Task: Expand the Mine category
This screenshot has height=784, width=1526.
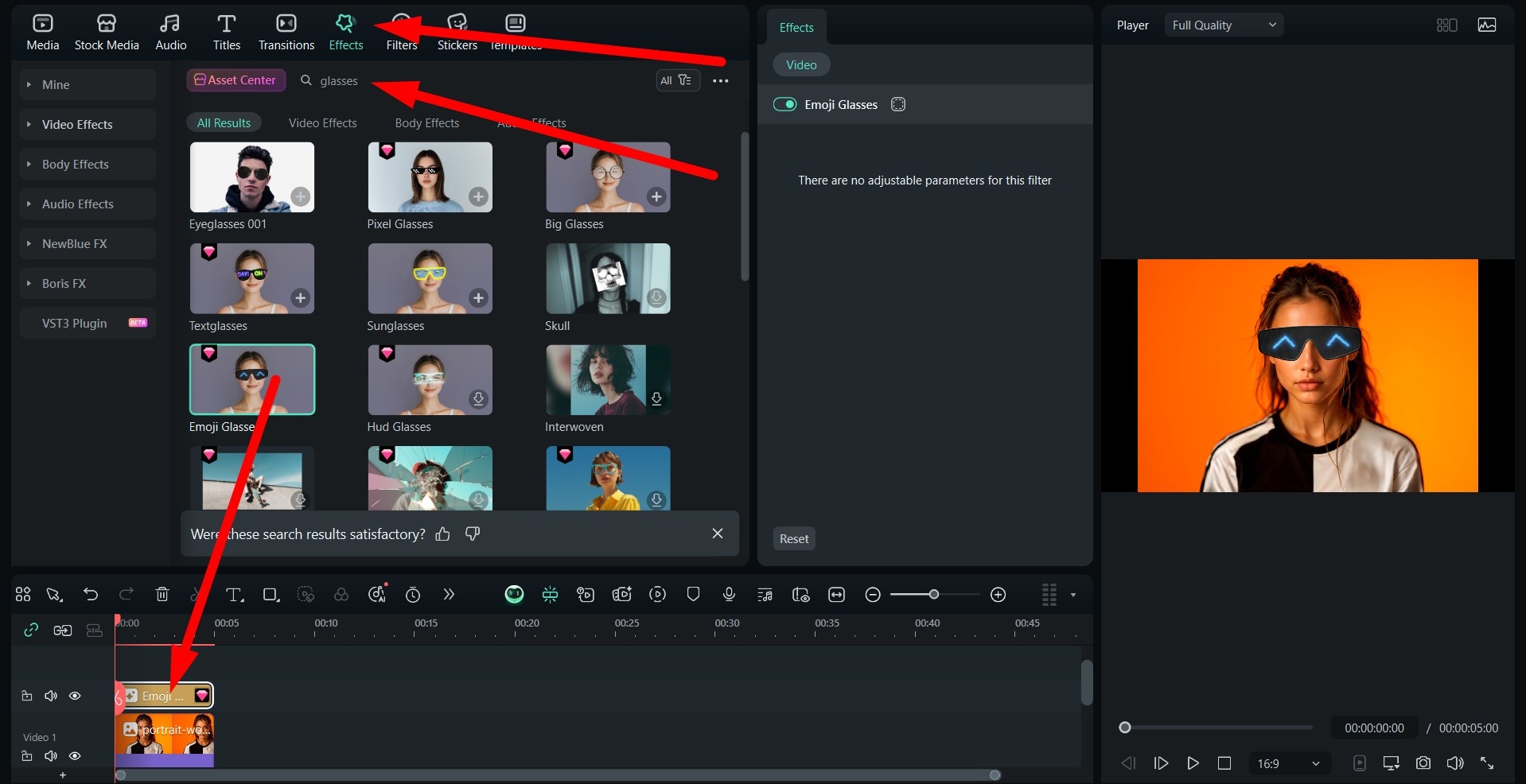Action: [88, 84]
